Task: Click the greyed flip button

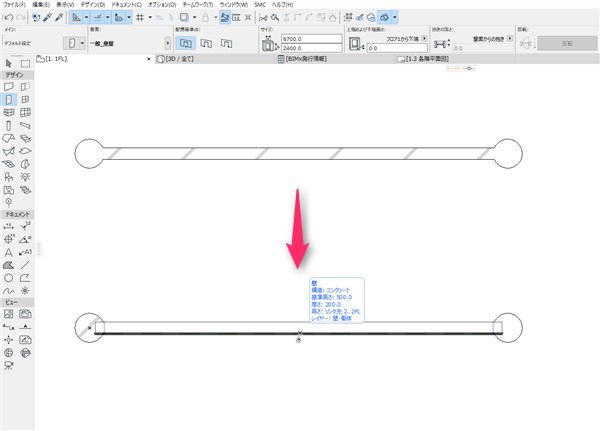Action: [x=567, y=43]
